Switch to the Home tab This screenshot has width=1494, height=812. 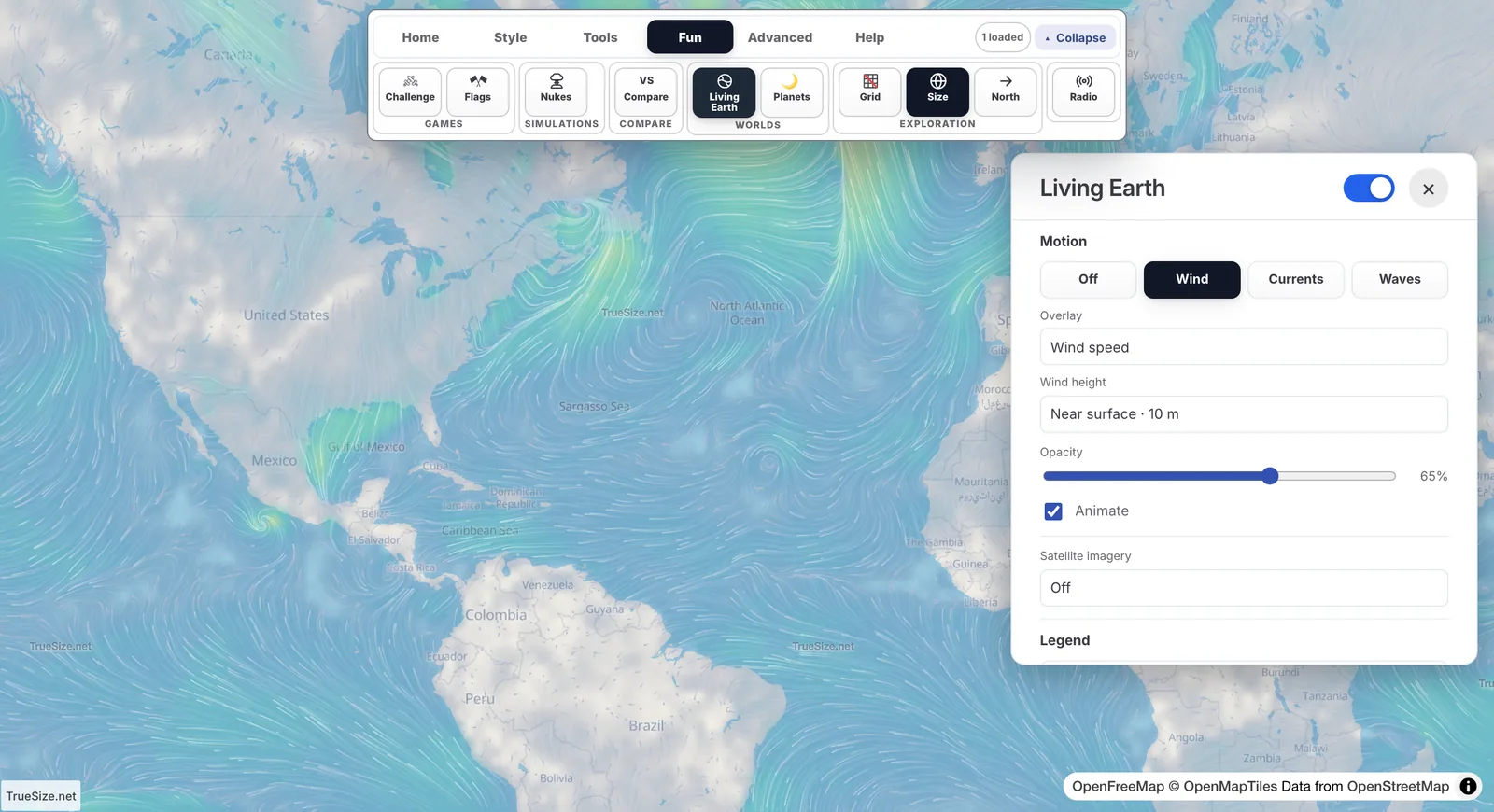point(420,37)
